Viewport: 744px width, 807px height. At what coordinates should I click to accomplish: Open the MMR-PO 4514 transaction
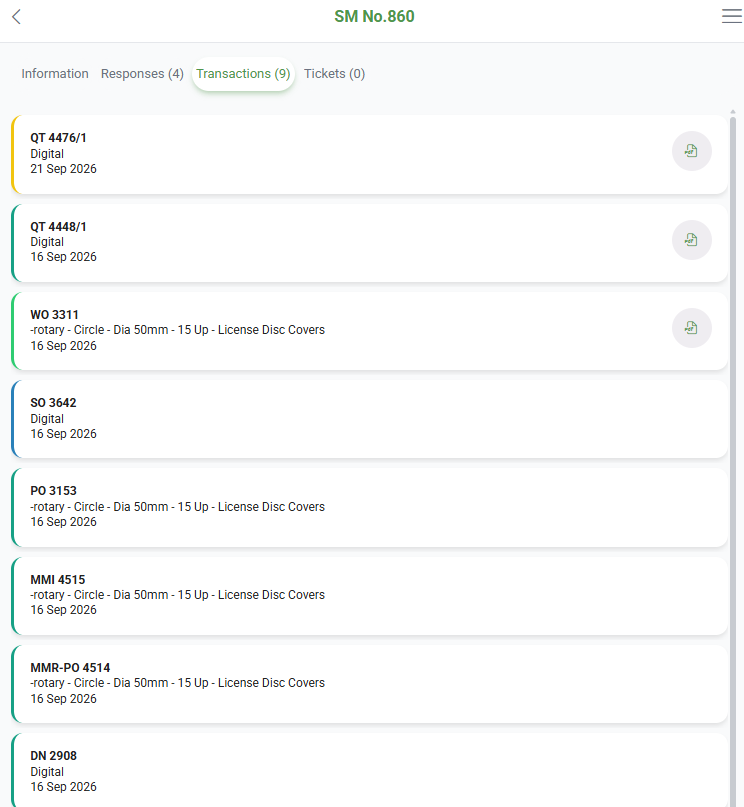coord(369,684)
